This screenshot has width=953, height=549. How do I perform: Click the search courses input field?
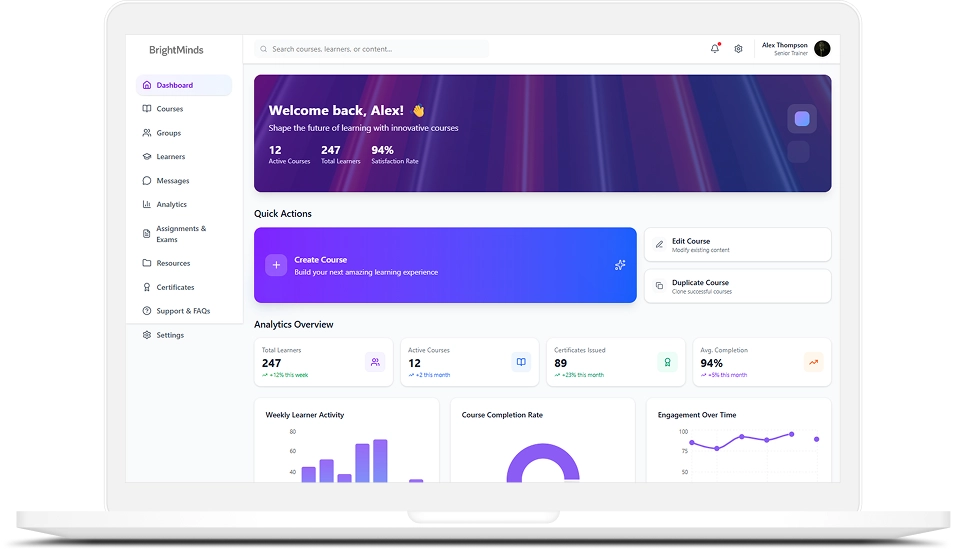[375, 49]
